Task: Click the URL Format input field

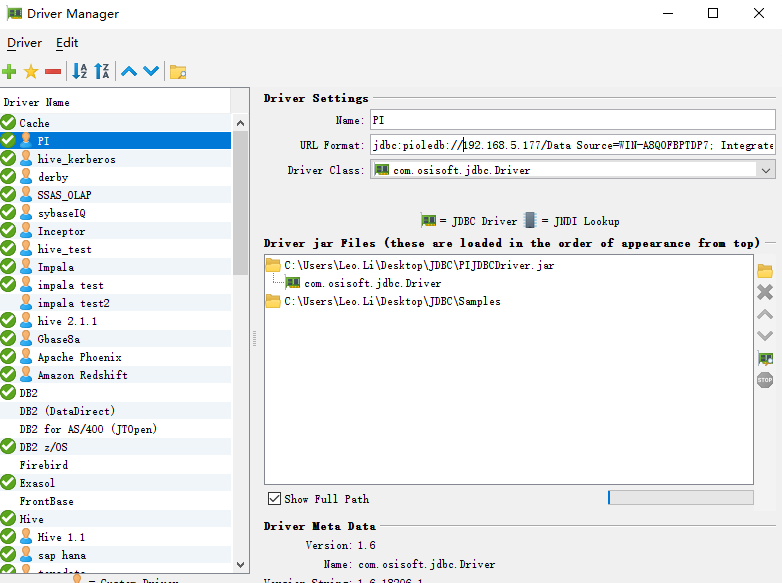Action: 573,145
